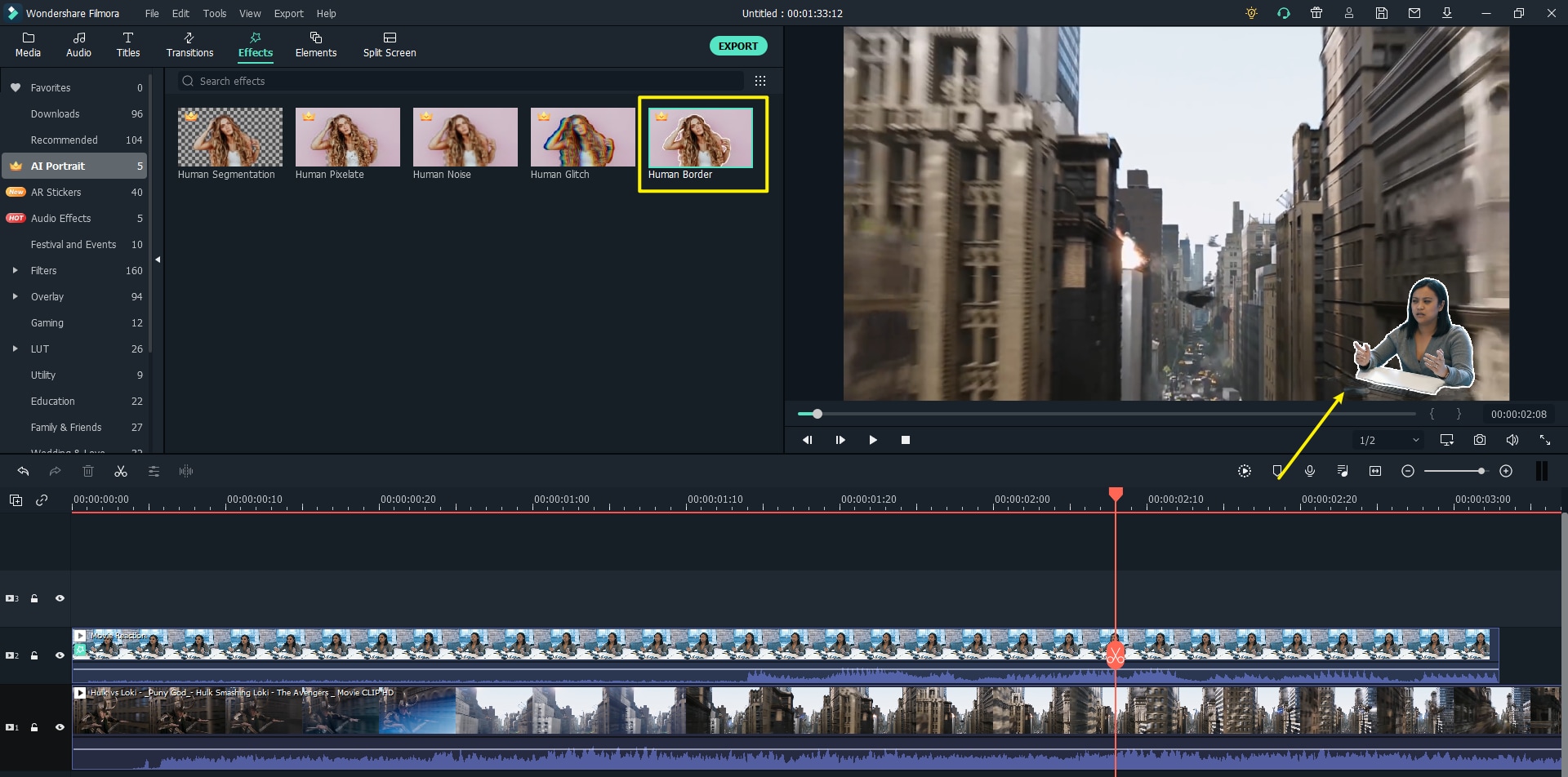Open the File menu

[x=152, y=13]
